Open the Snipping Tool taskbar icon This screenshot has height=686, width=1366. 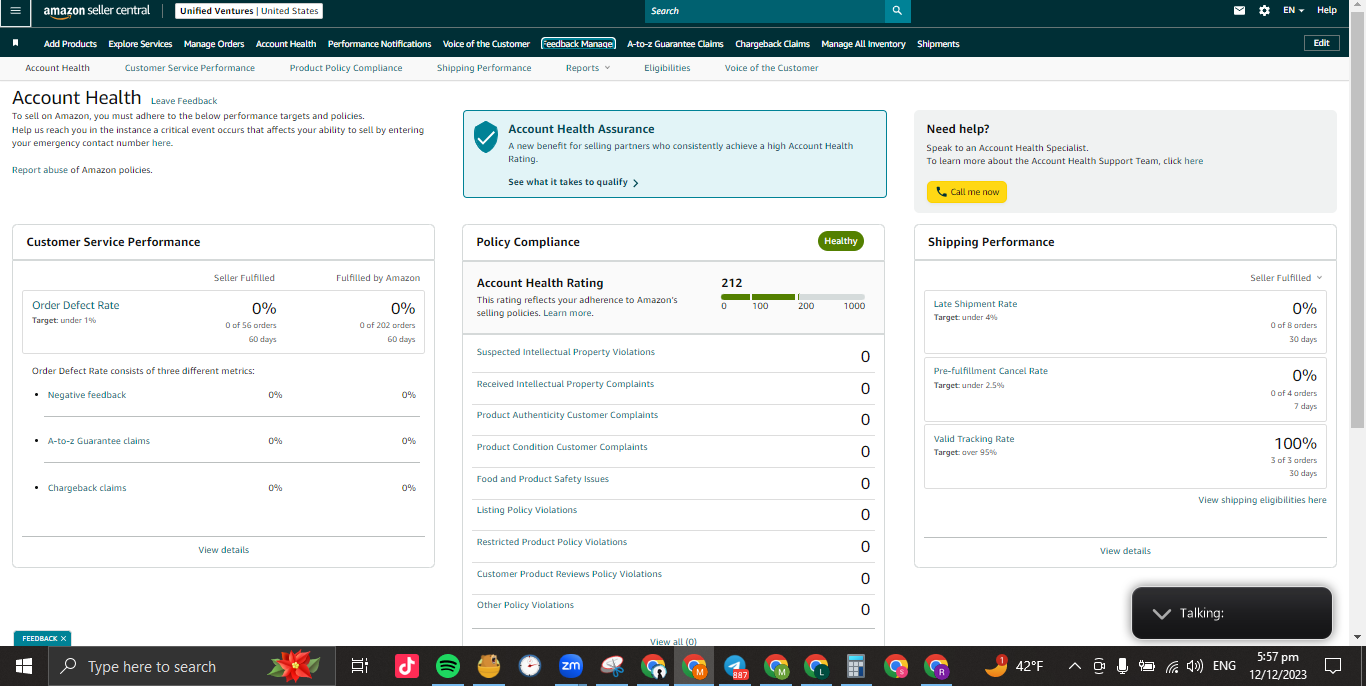pyautogui.click(x=612, y=666)
